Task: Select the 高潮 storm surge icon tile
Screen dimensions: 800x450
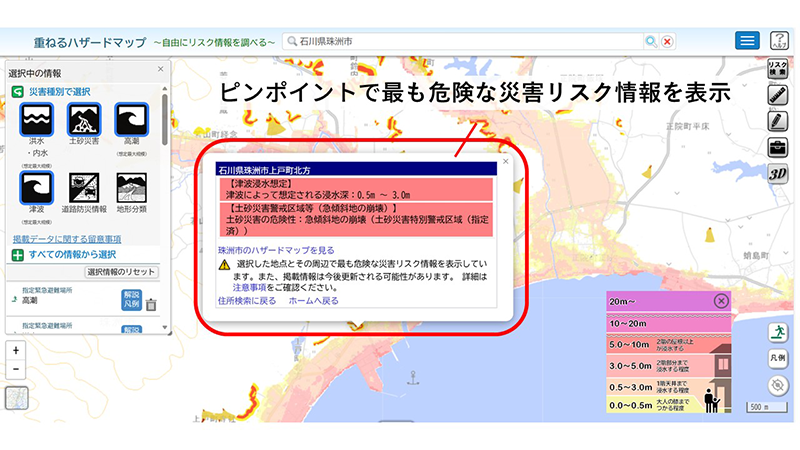Action: tap(132, 119)
